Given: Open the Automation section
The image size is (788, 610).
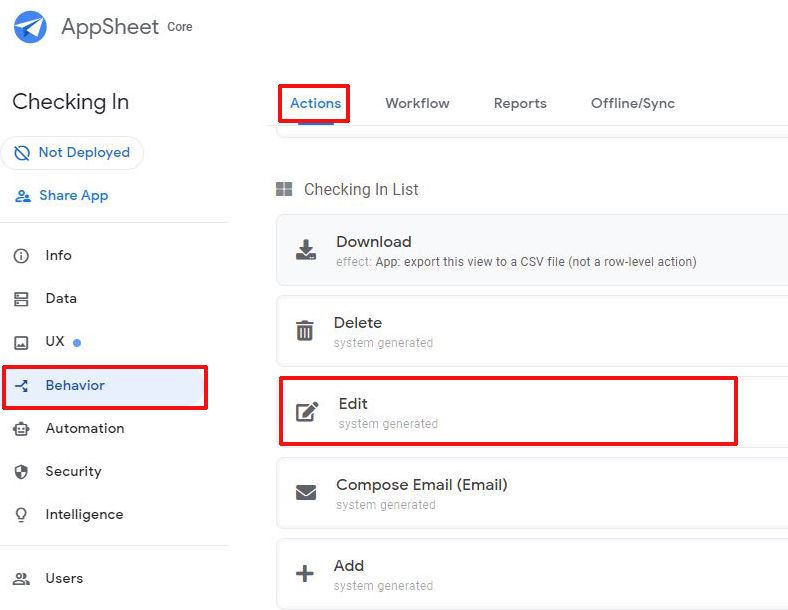Looking at the screenshot, I should (84, 429).
